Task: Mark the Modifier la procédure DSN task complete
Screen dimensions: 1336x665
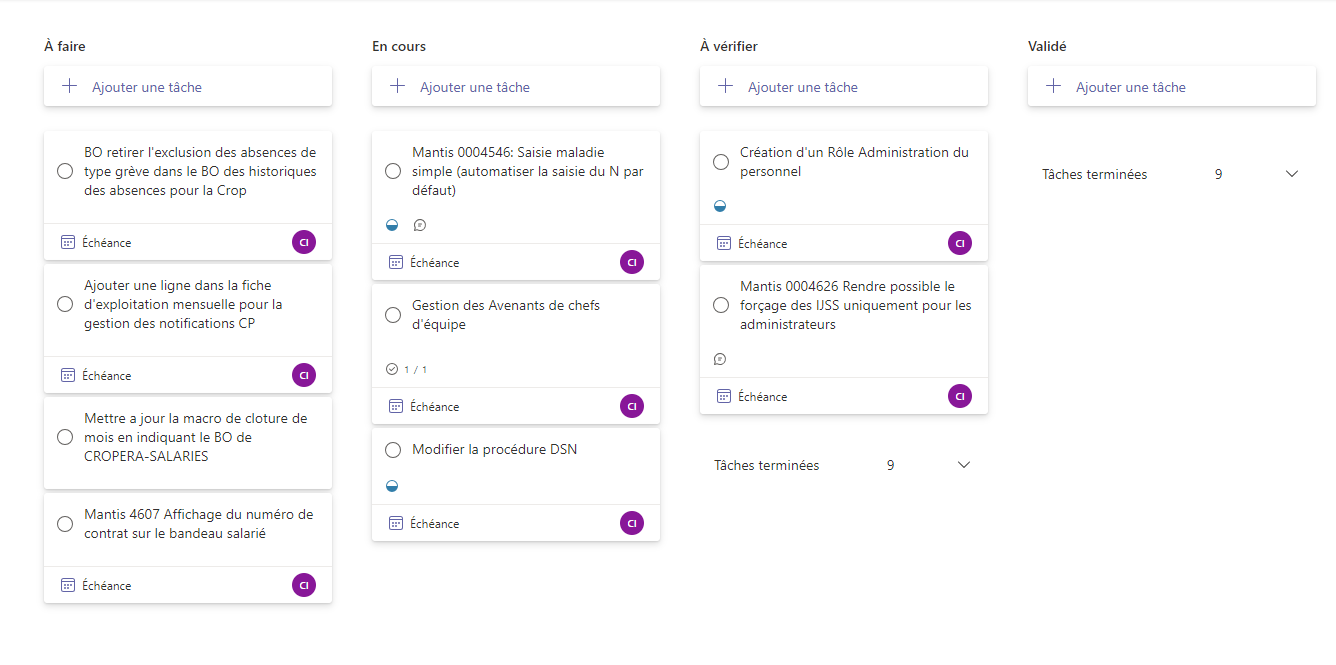Action: [x=393, y=450]
